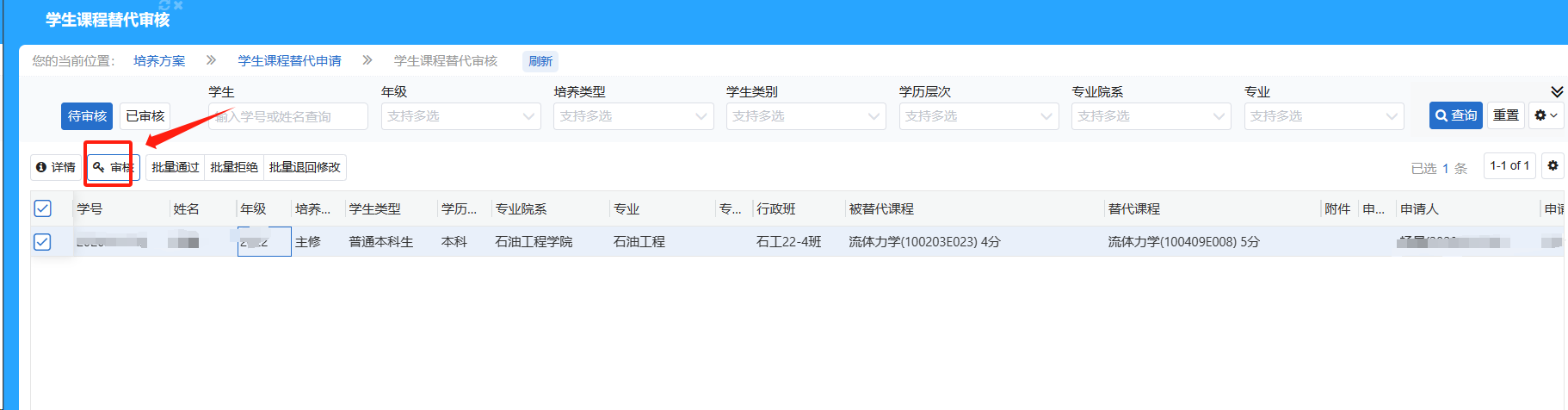Expand the 专业院系 dropdown
Screen dimensions: 1568x410
pos(1151,116)
